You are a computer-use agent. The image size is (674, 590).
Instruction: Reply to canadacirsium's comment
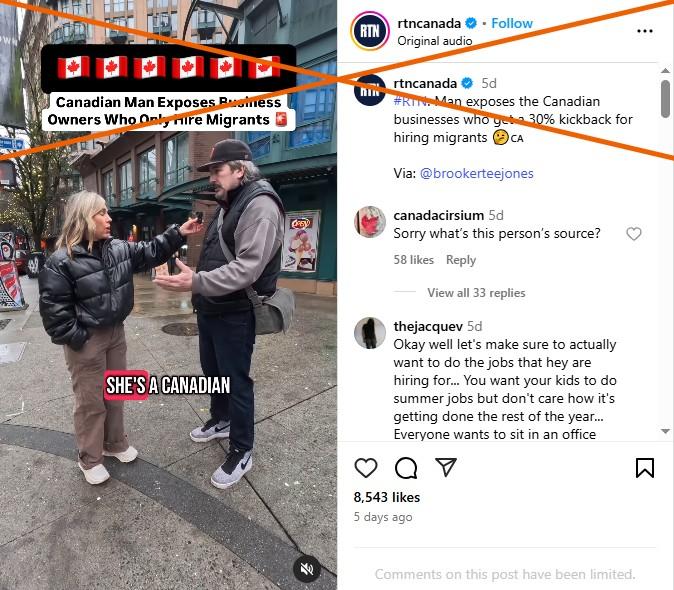[461, 260]
